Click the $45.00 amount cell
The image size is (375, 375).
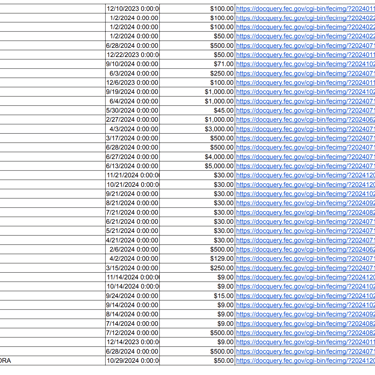click(197, 110)
